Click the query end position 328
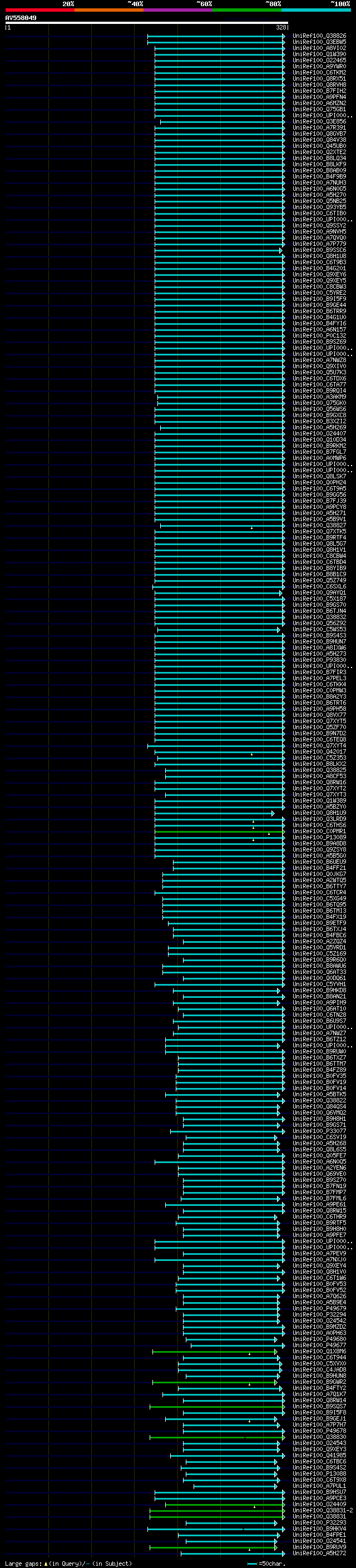This screenshot has height=1568, width=356. [x=281, y=27]
